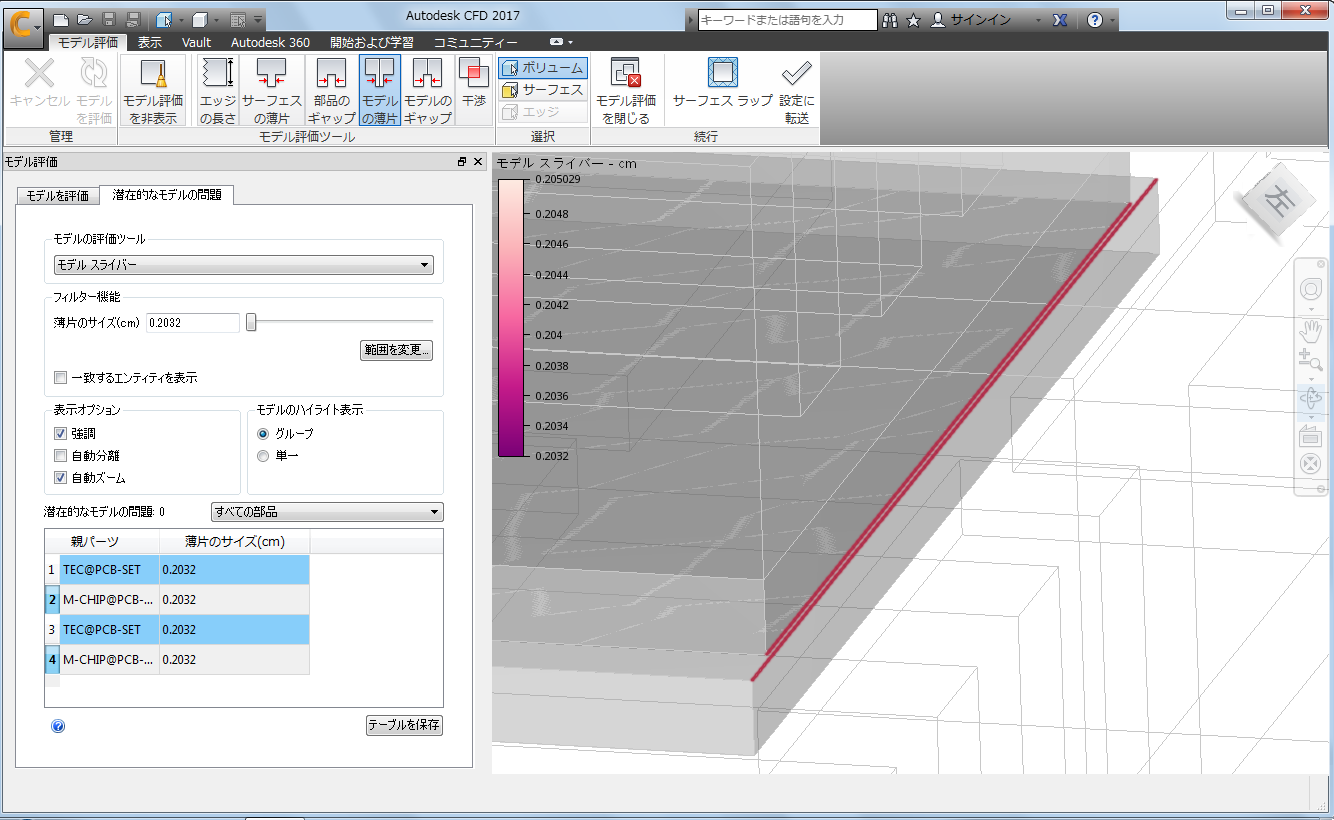Image resolution: width=1334 pixels, height=820 pixels.
Task: Click the blue help icon below table
Action: coord(58,726)
